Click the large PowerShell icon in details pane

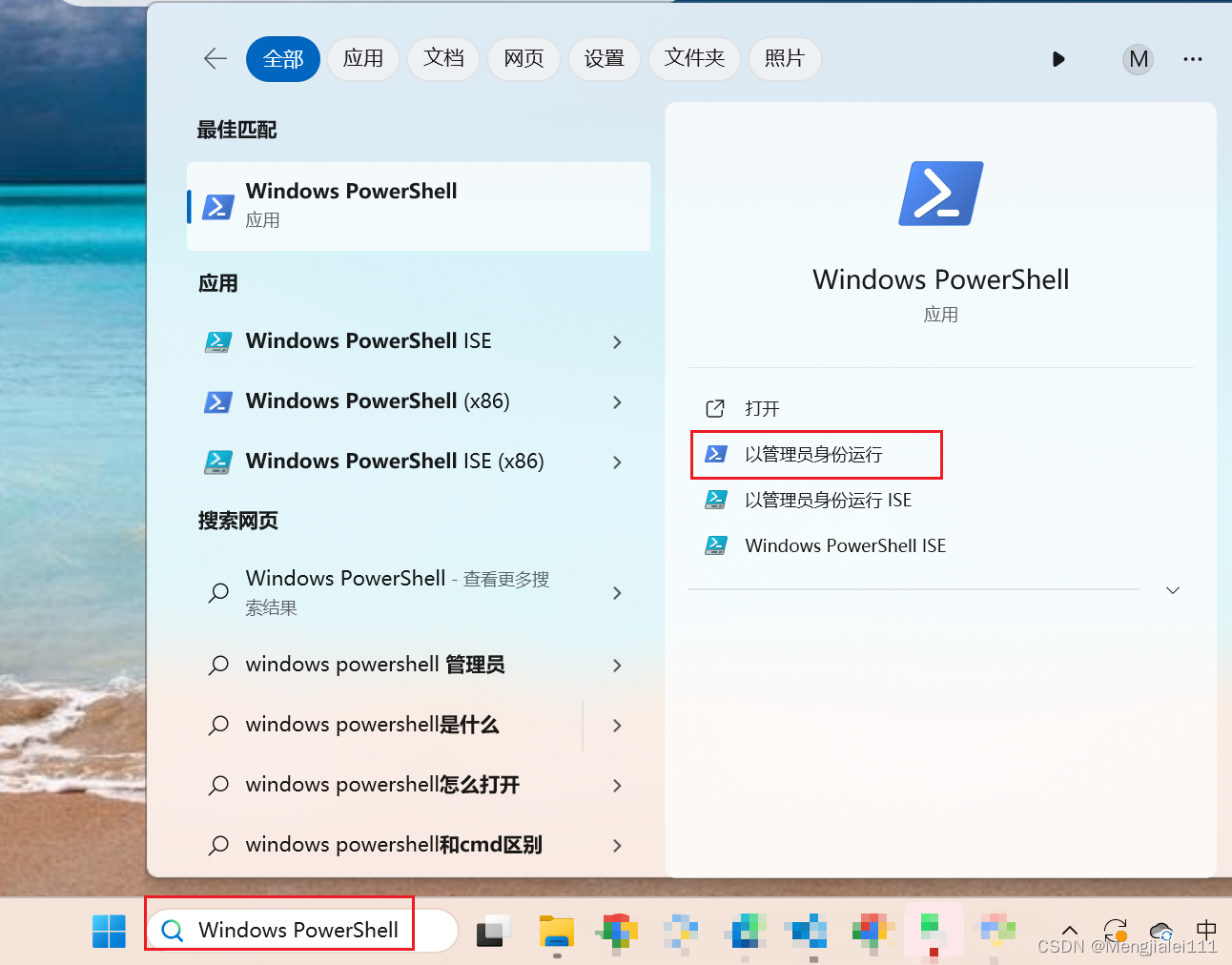coord(941,194)
